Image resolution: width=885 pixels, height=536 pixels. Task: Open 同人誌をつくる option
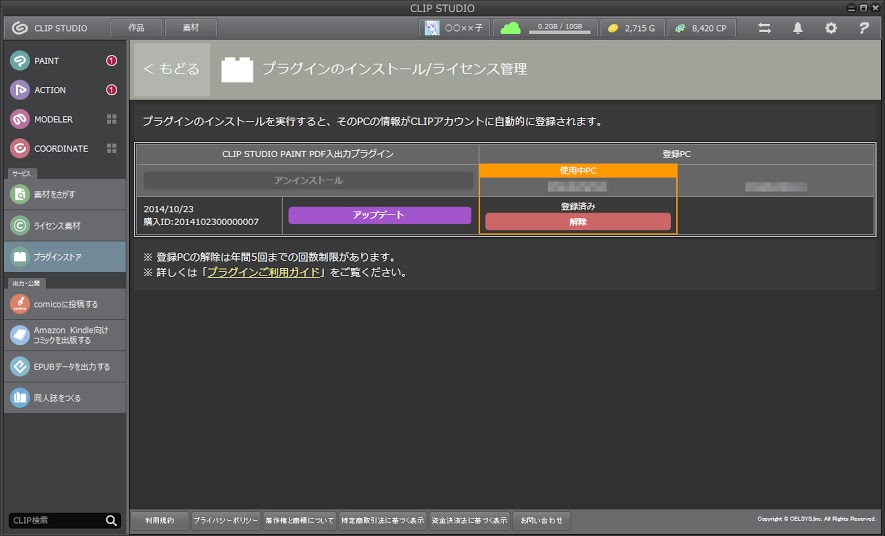65,398
